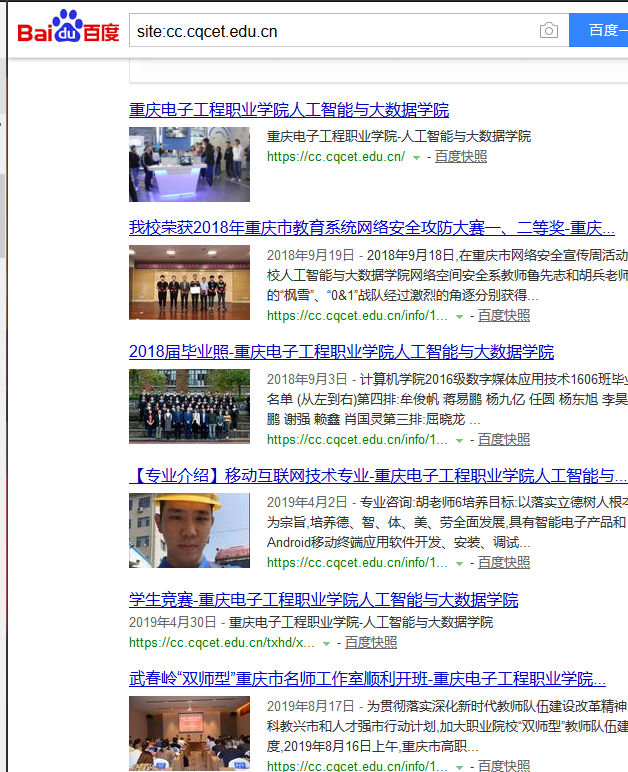Click the Baidu logo

coord(68,27)
